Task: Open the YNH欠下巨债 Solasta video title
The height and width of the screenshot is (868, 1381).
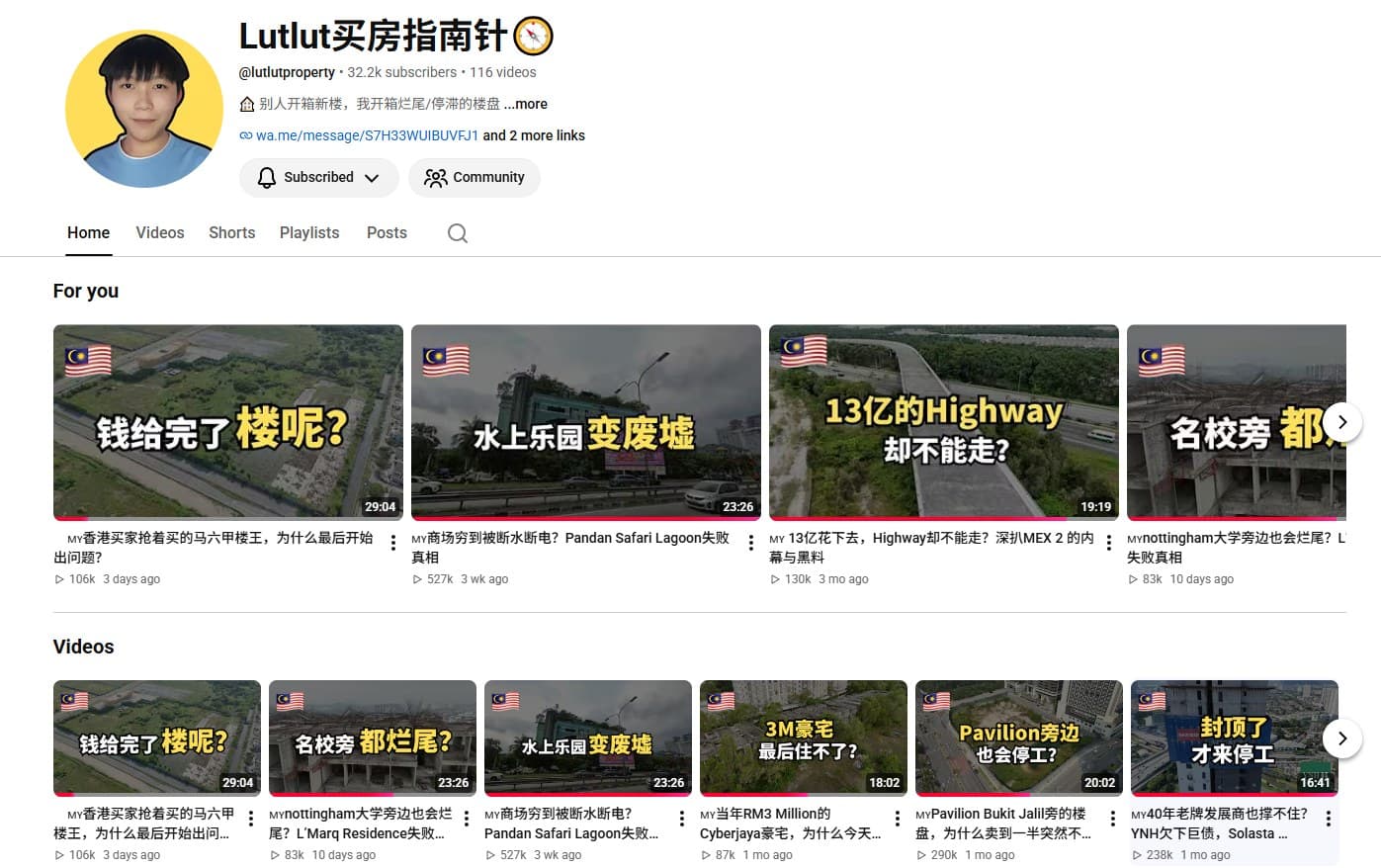Action: click(1219, 824)
